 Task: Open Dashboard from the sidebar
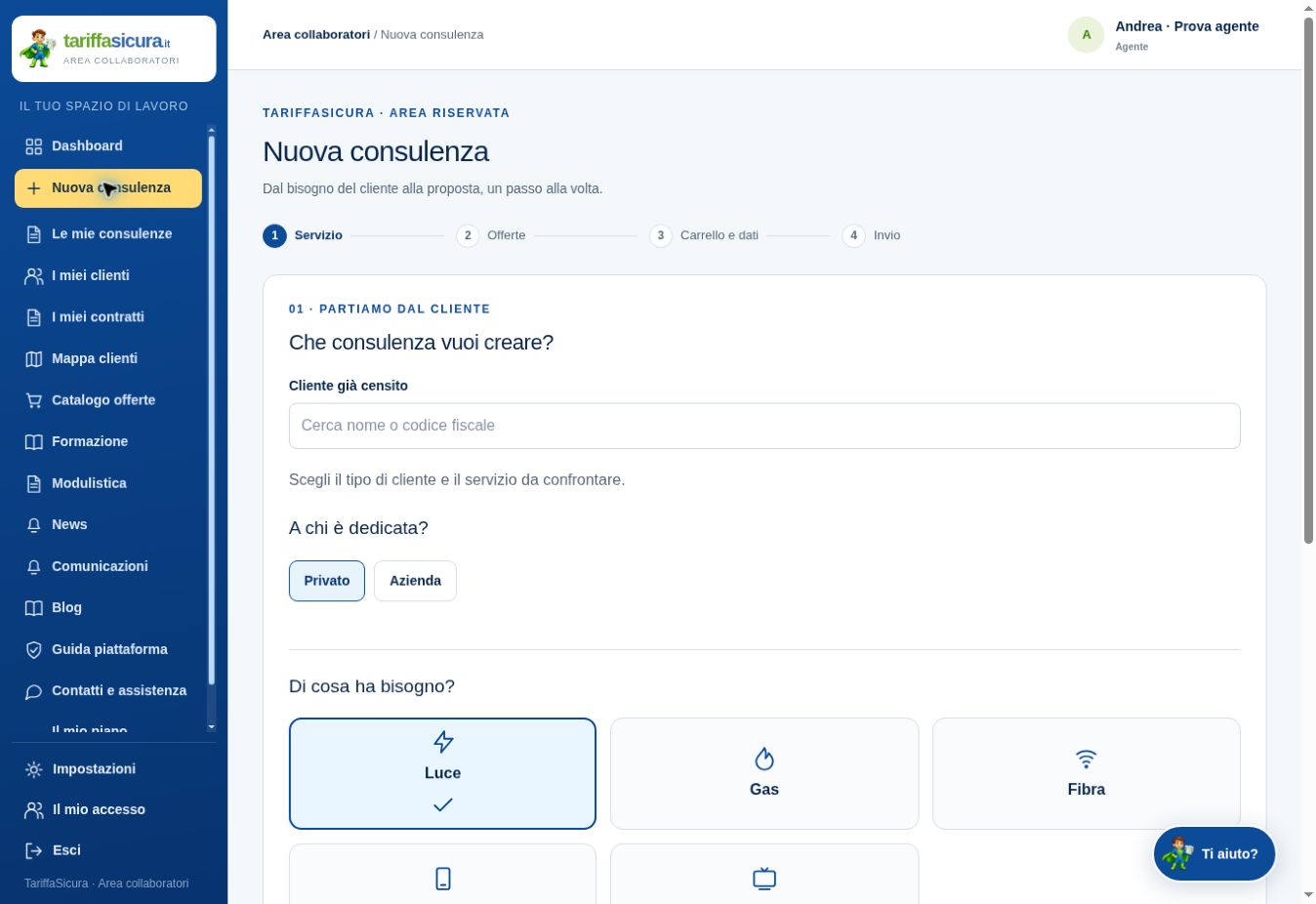[108, 146]
